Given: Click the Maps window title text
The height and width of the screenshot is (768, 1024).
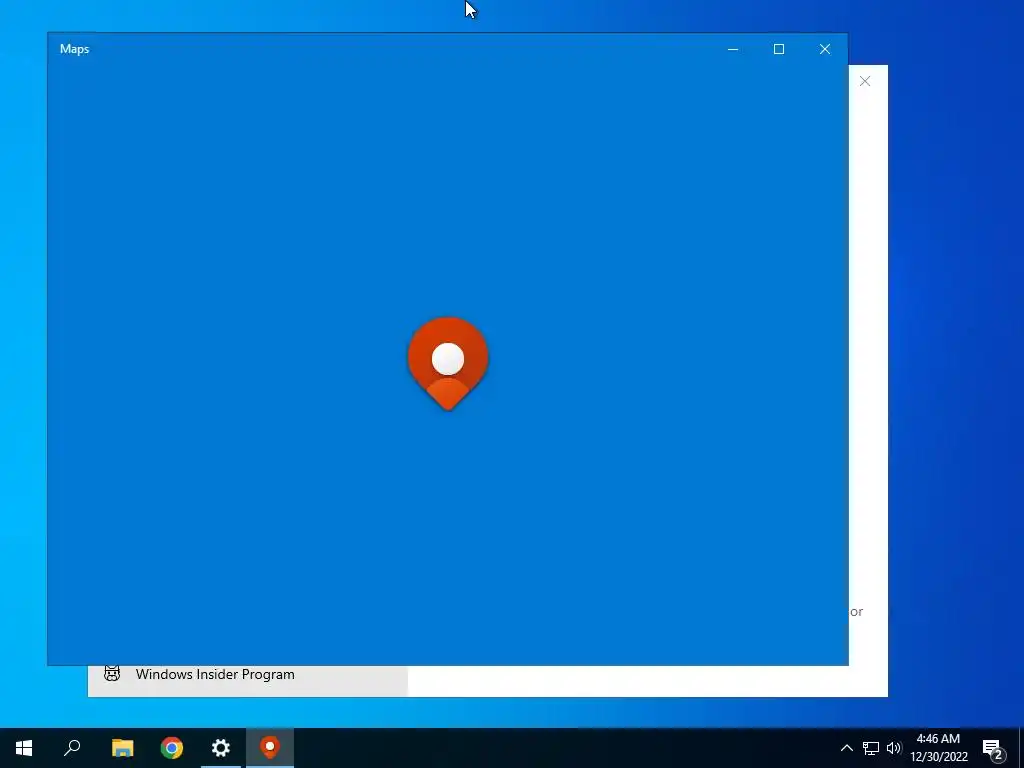Looking at the screenshot, I should coord(74,49).
